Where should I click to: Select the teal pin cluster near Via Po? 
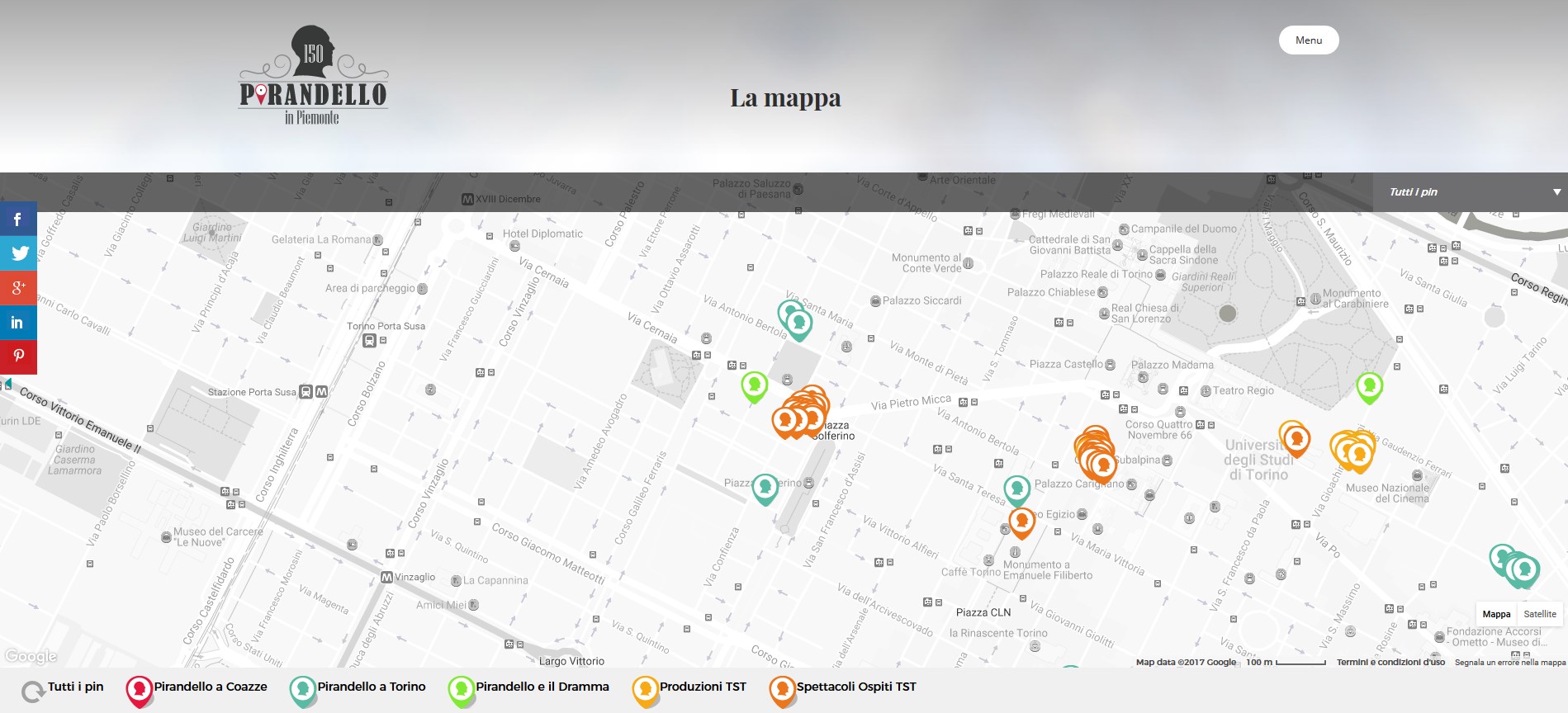click(x=1515, y=566)
